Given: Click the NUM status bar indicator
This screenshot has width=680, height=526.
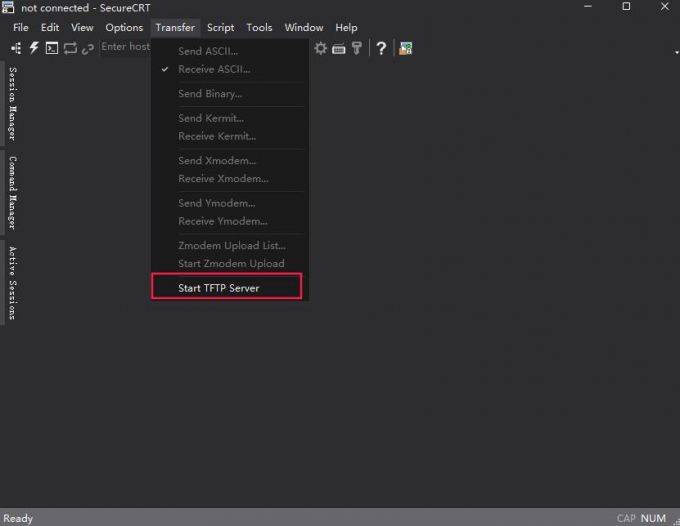Looking at the screenshot, I should [x=653, y=518].
